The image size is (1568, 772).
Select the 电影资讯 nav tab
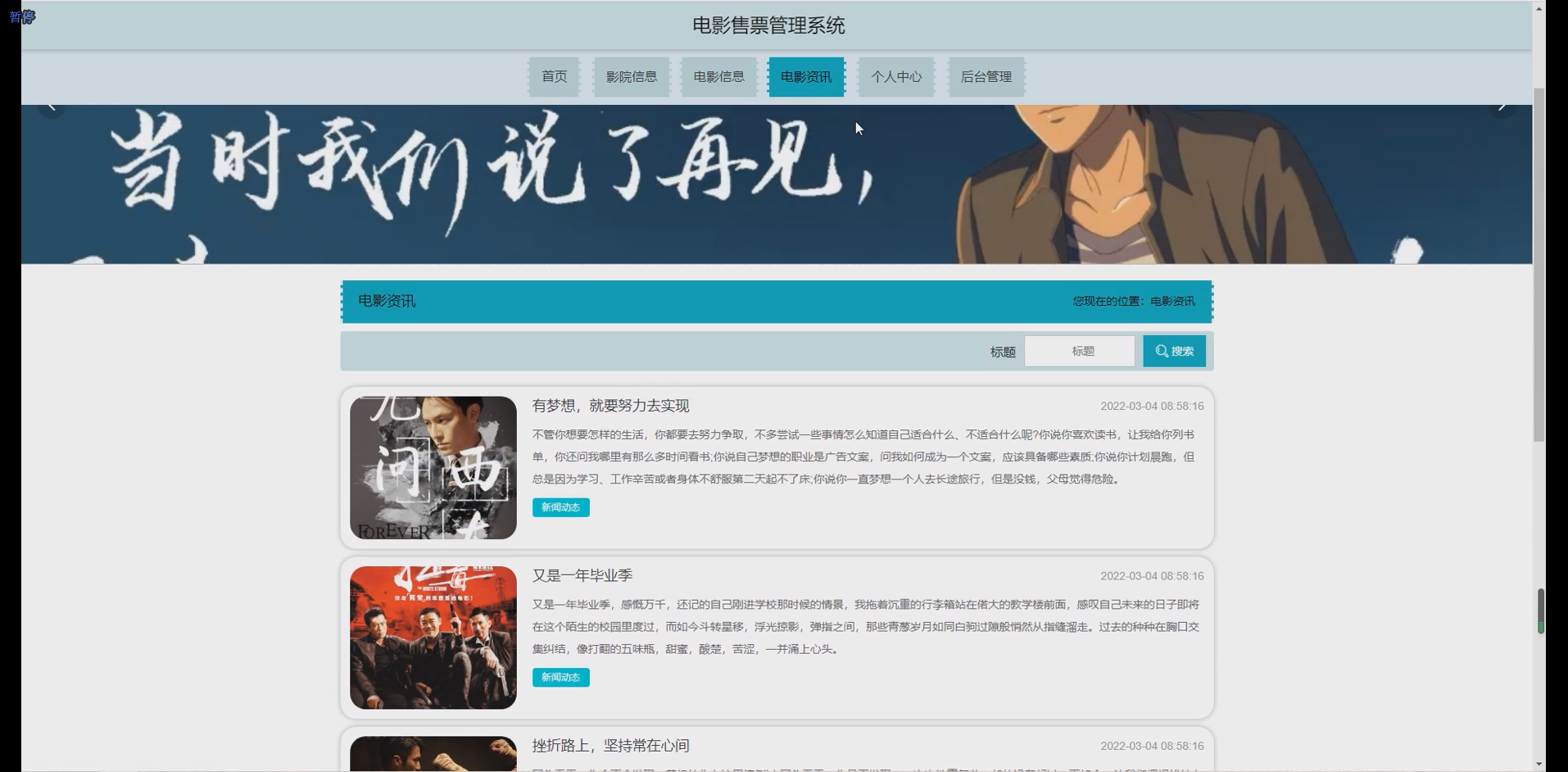tap(806, 77)
